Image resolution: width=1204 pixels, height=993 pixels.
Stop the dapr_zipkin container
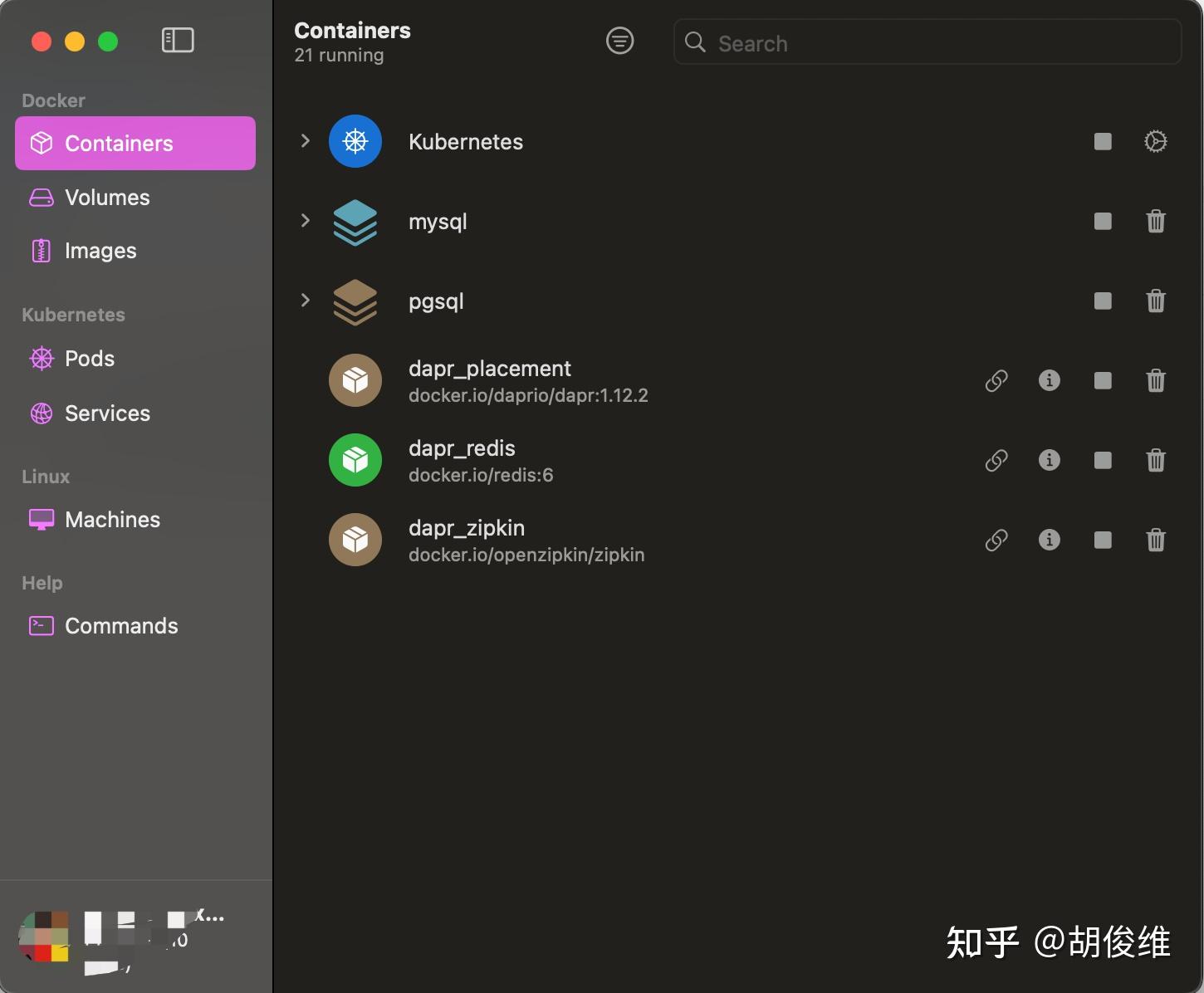(1102, 540)
